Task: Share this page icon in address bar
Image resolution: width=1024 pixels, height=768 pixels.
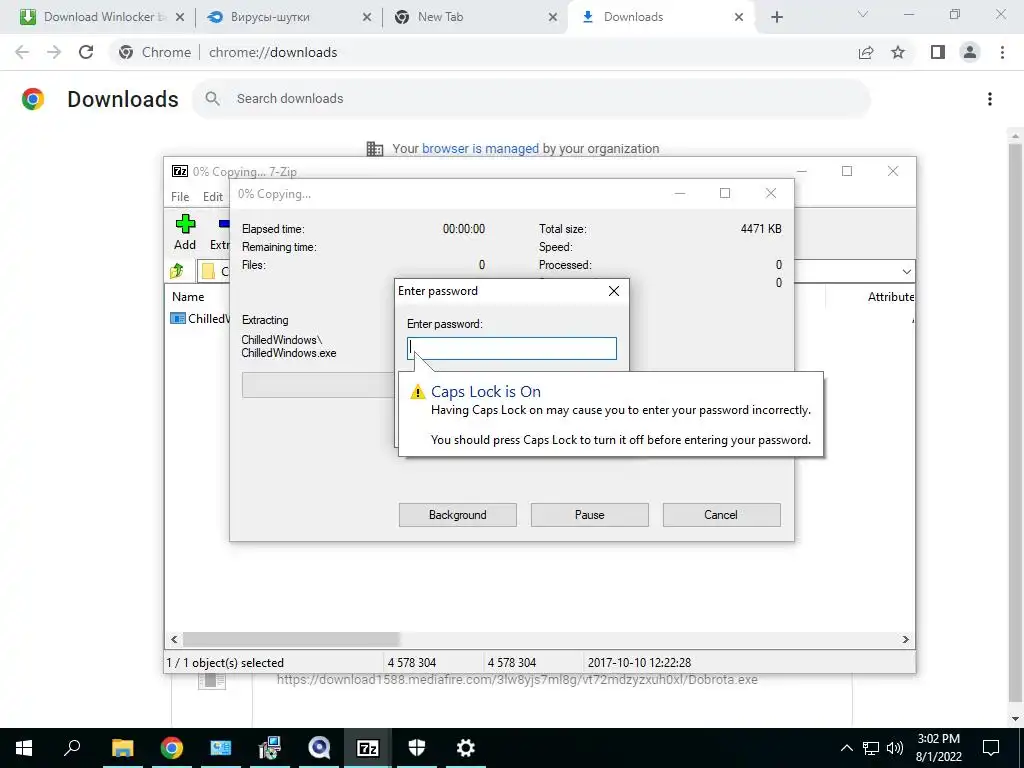Action: point(866,52)
